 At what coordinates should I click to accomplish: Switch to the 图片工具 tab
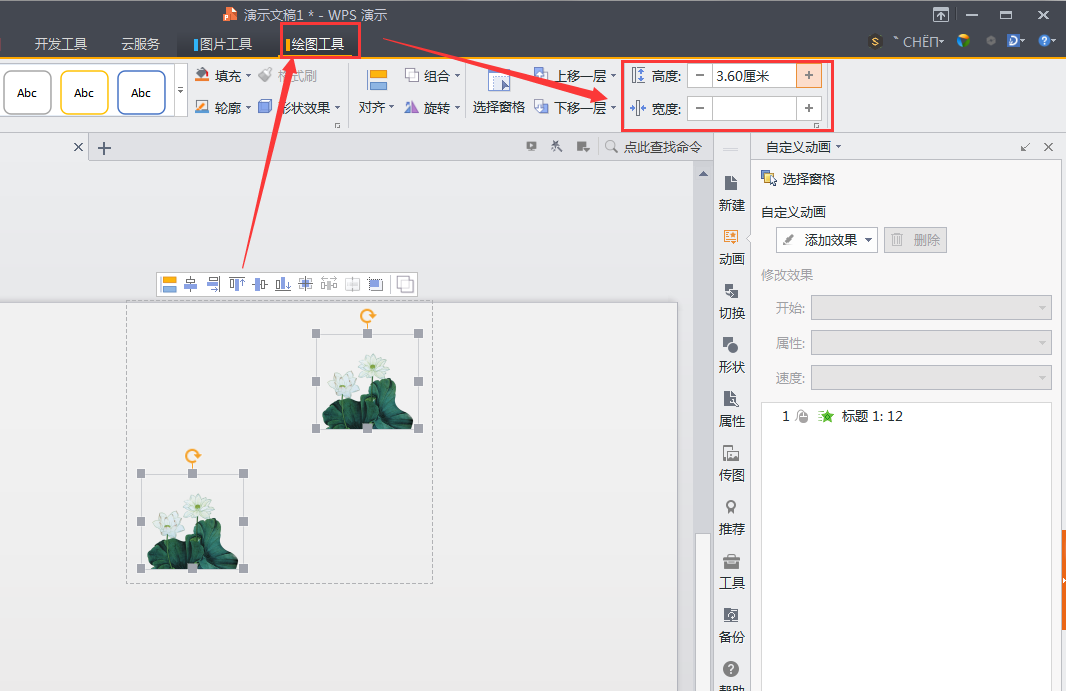pos(224,44)
